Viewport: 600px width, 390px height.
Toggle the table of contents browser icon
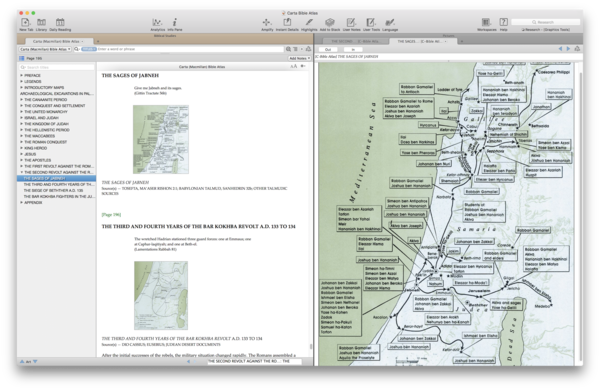[22, 58]
